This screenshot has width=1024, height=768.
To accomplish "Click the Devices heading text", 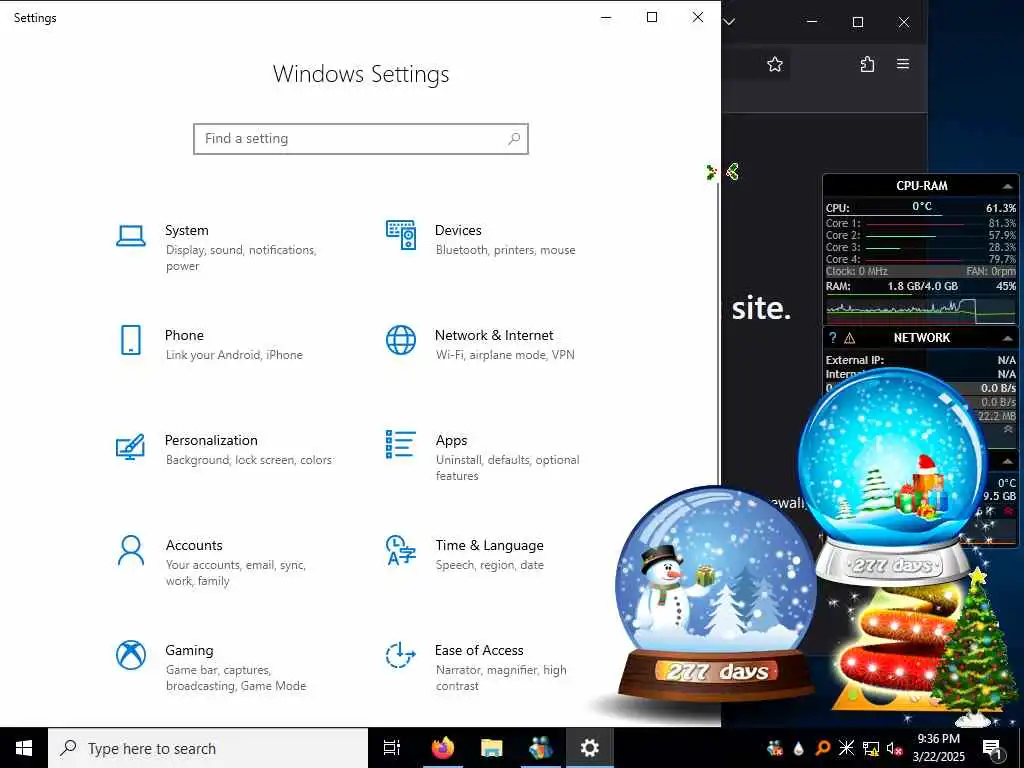I will click(458, 230).
